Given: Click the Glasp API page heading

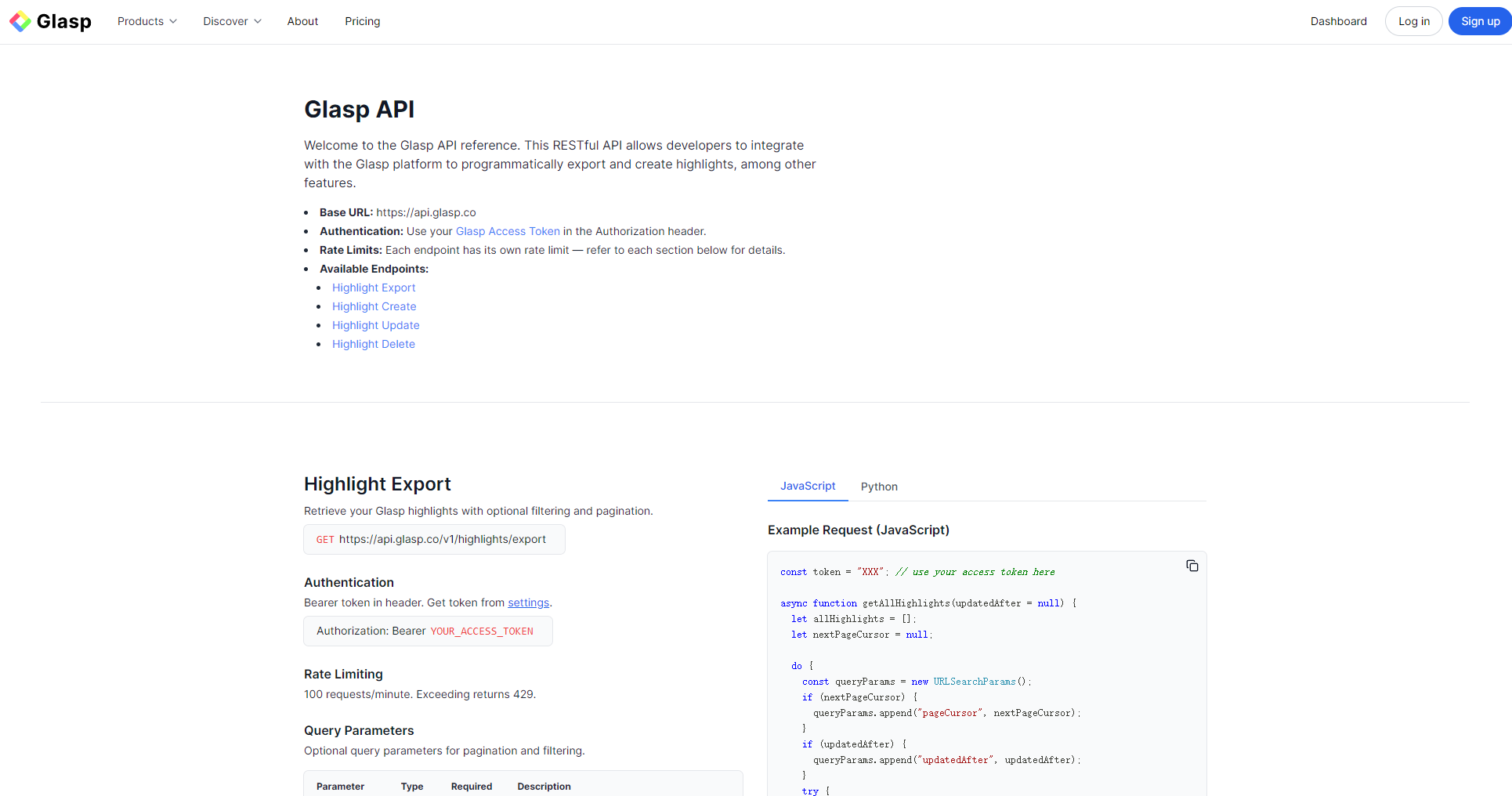Looking at the screenshot, I should click(359, 109).
